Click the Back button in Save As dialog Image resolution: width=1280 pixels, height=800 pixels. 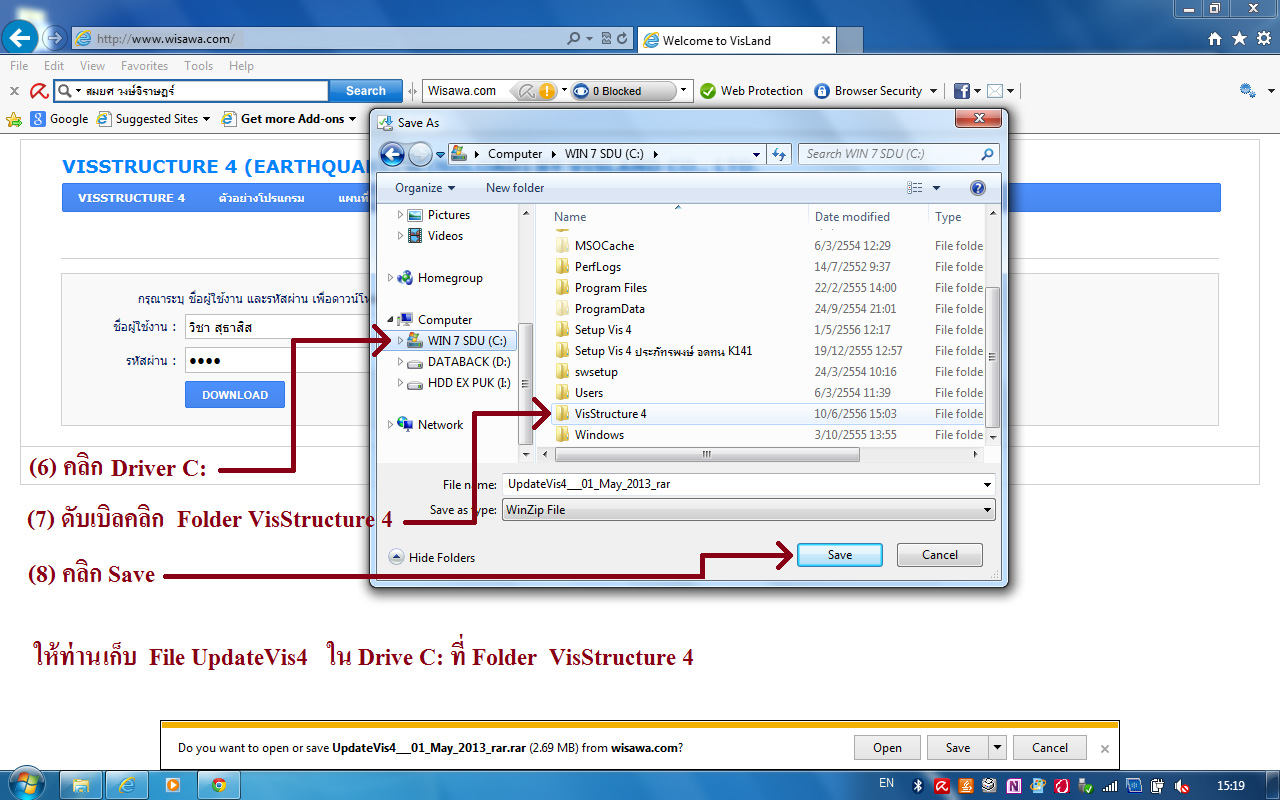point(392,154)
